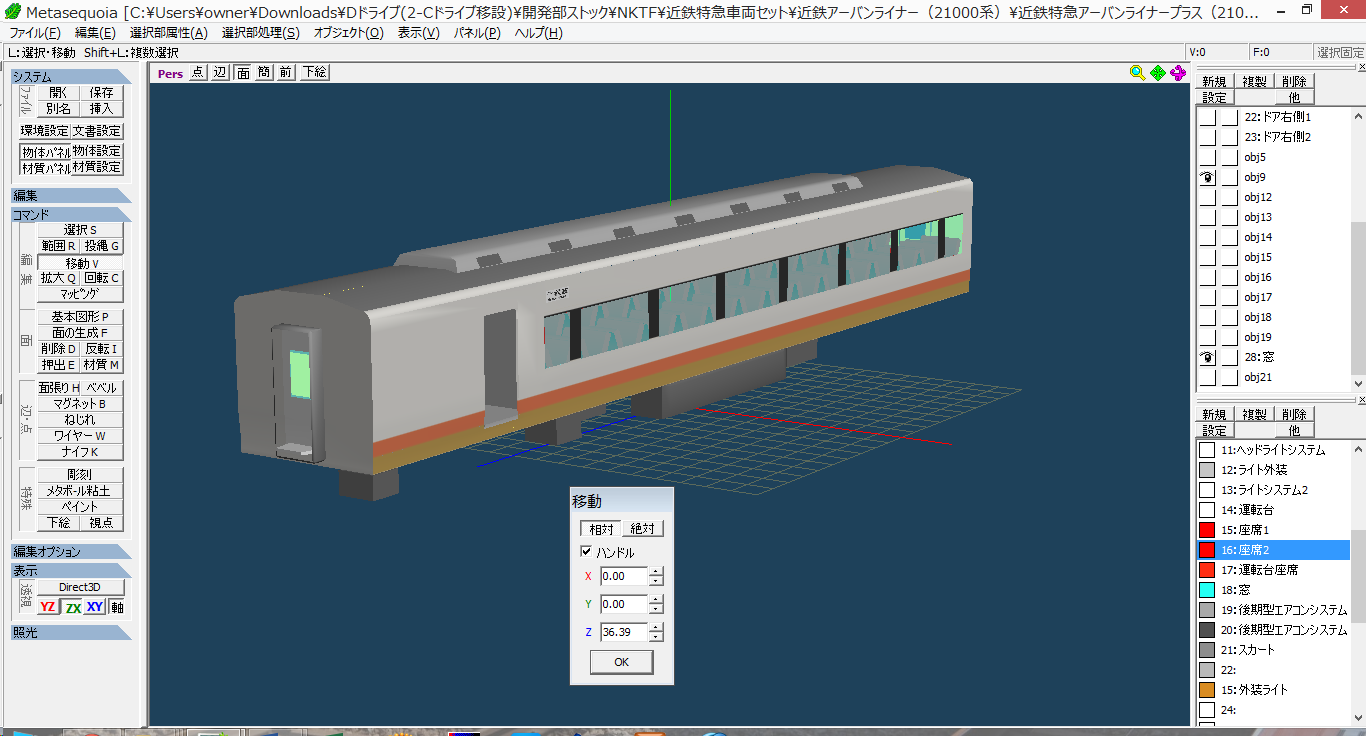Hide 28:窓 object with its eye icon
The image size is (1366, 736).
coord(1207,357)
